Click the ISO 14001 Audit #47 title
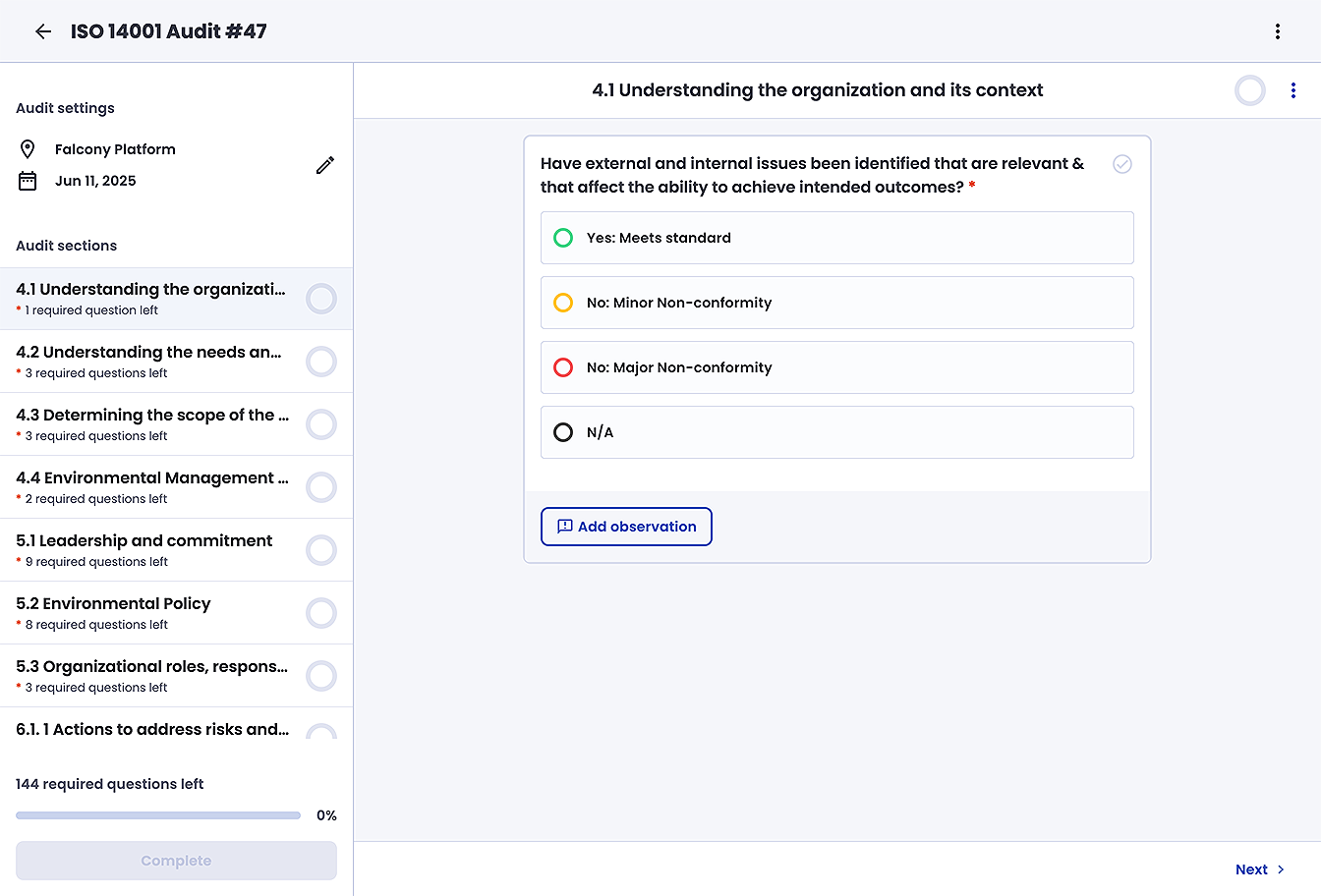The image size is (1321, 896). point(169,31)
